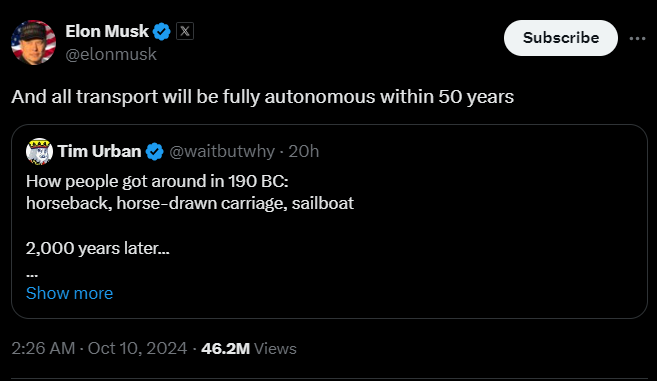657x381 pixels.
Task: Open Tim Urban's avatar in quoted post
Action: tap(39, 151)
